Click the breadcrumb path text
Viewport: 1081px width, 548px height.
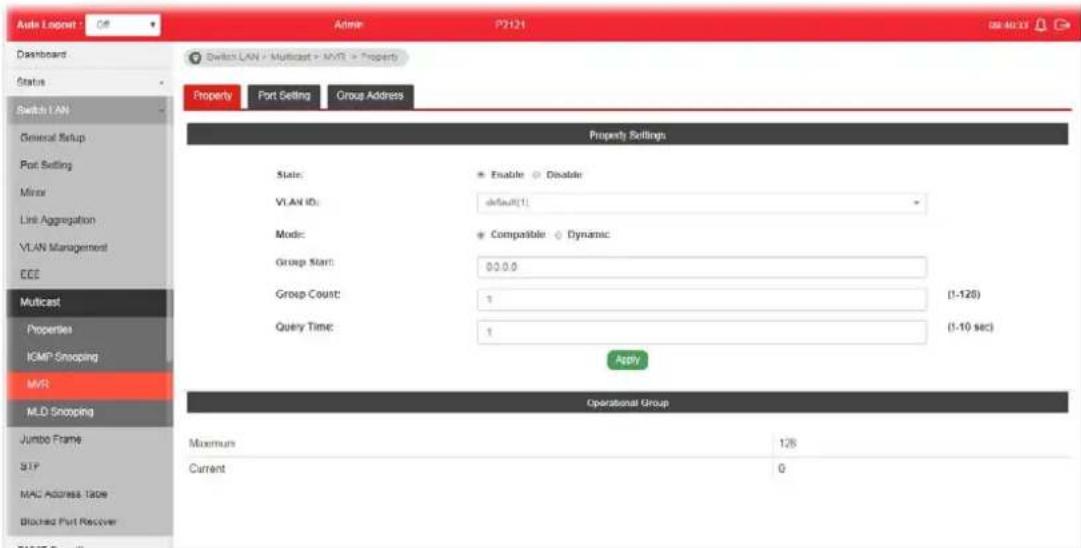click(303, 58)
